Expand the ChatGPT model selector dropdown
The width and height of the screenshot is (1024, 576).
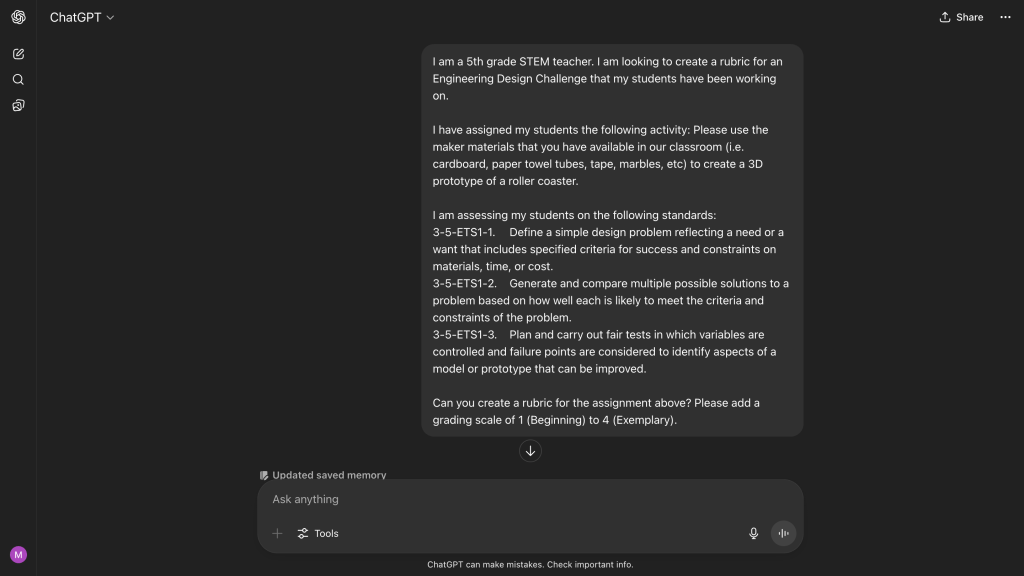click(82, 18)
